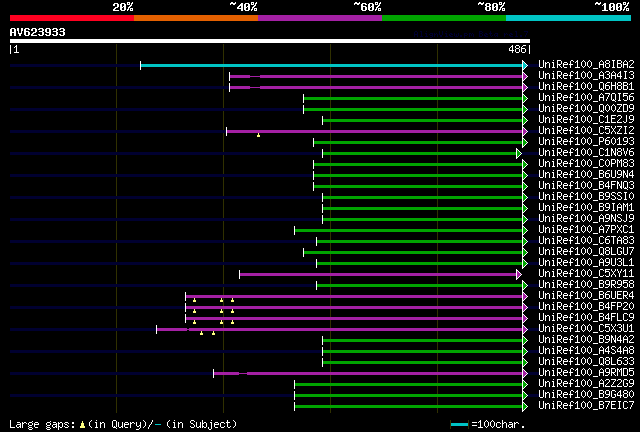Viewport: 640px width, 432px height.
Task: Select the UniRef100_C0PM83 label
Action: point(586,164)
